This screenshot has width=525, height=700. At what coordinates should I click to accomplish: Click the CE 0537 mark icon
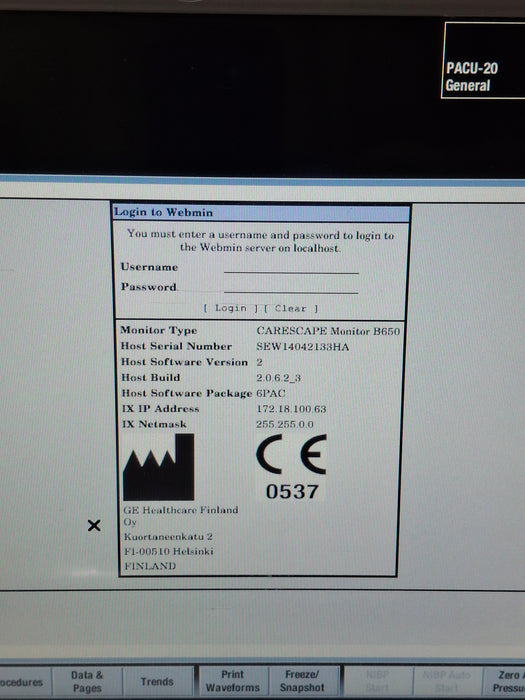[292, 467]
